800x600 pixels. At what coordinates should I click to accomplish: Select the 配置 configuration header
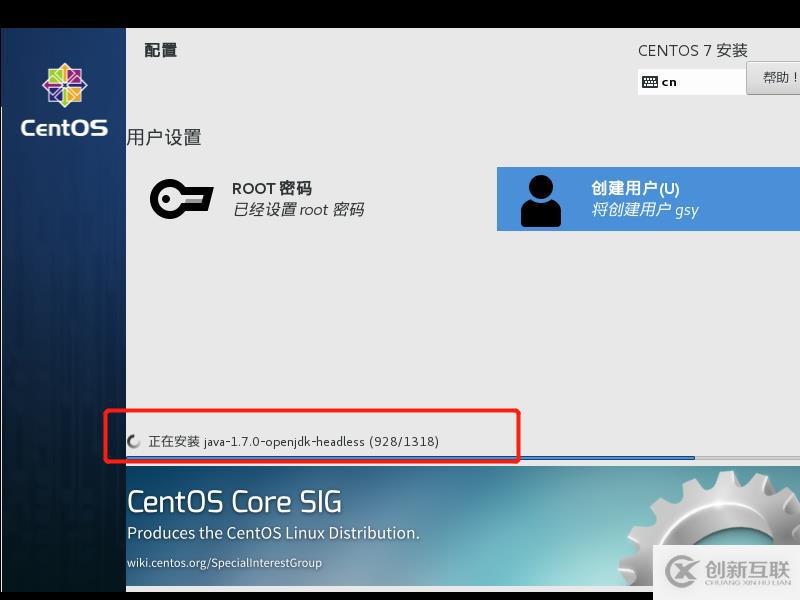(160, 49)
